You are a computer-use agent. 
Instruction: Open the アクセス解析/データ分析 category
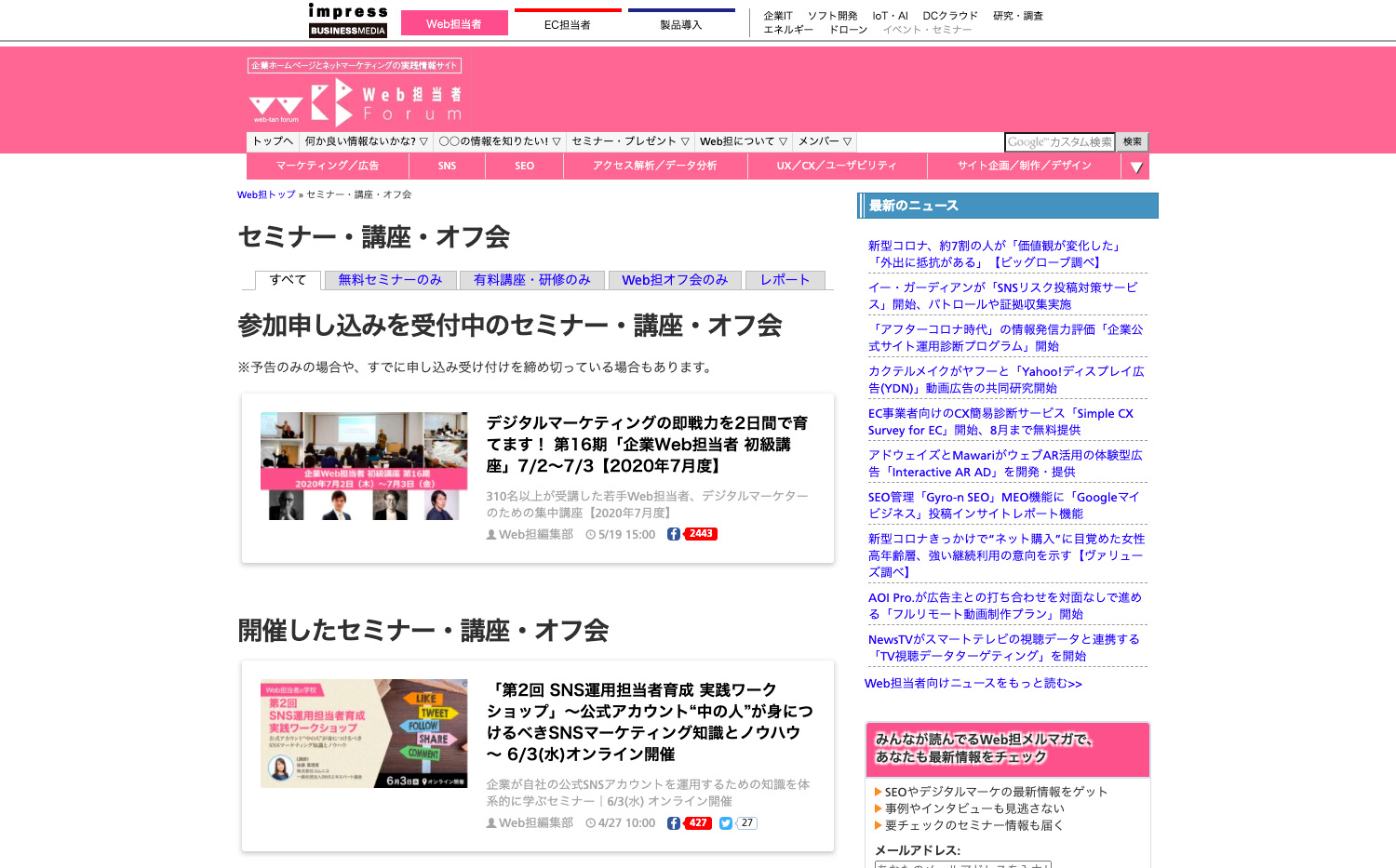(x=655, y=166)
